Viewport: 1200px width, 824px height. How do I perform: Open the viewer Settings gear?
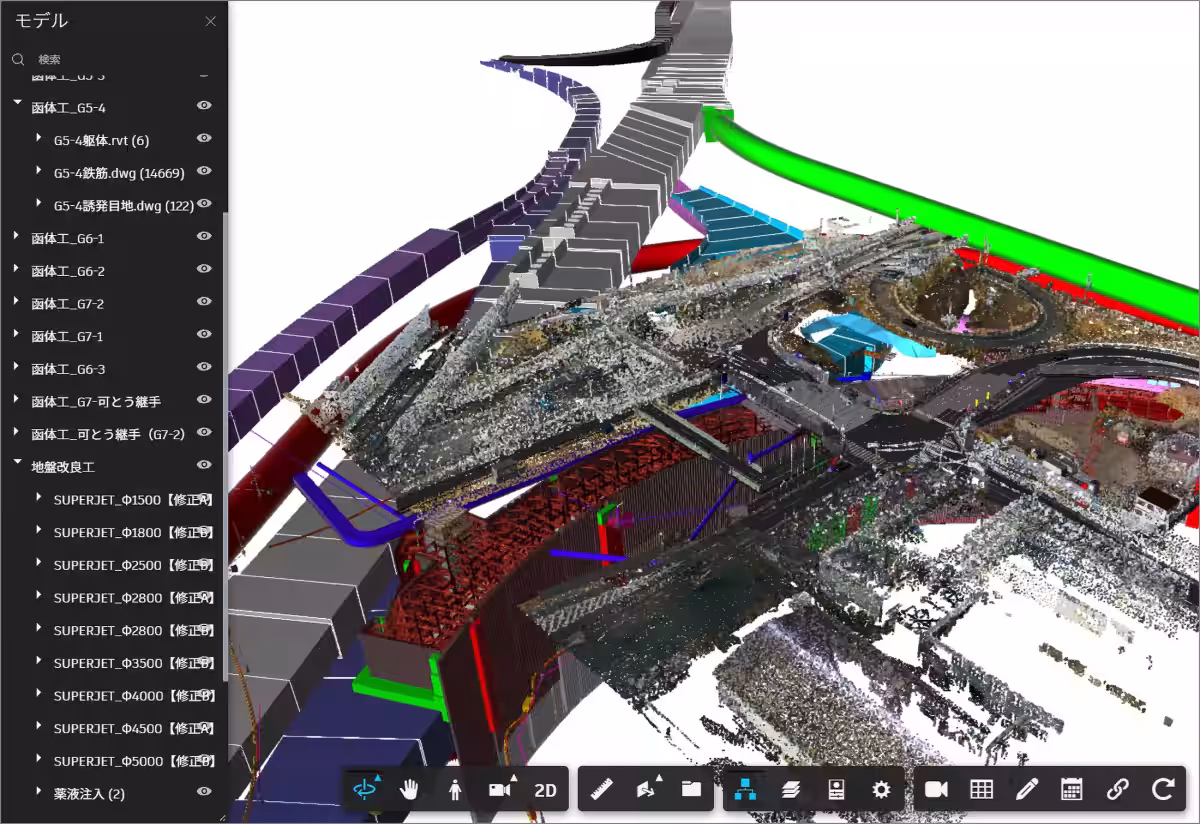coord(881,789)
